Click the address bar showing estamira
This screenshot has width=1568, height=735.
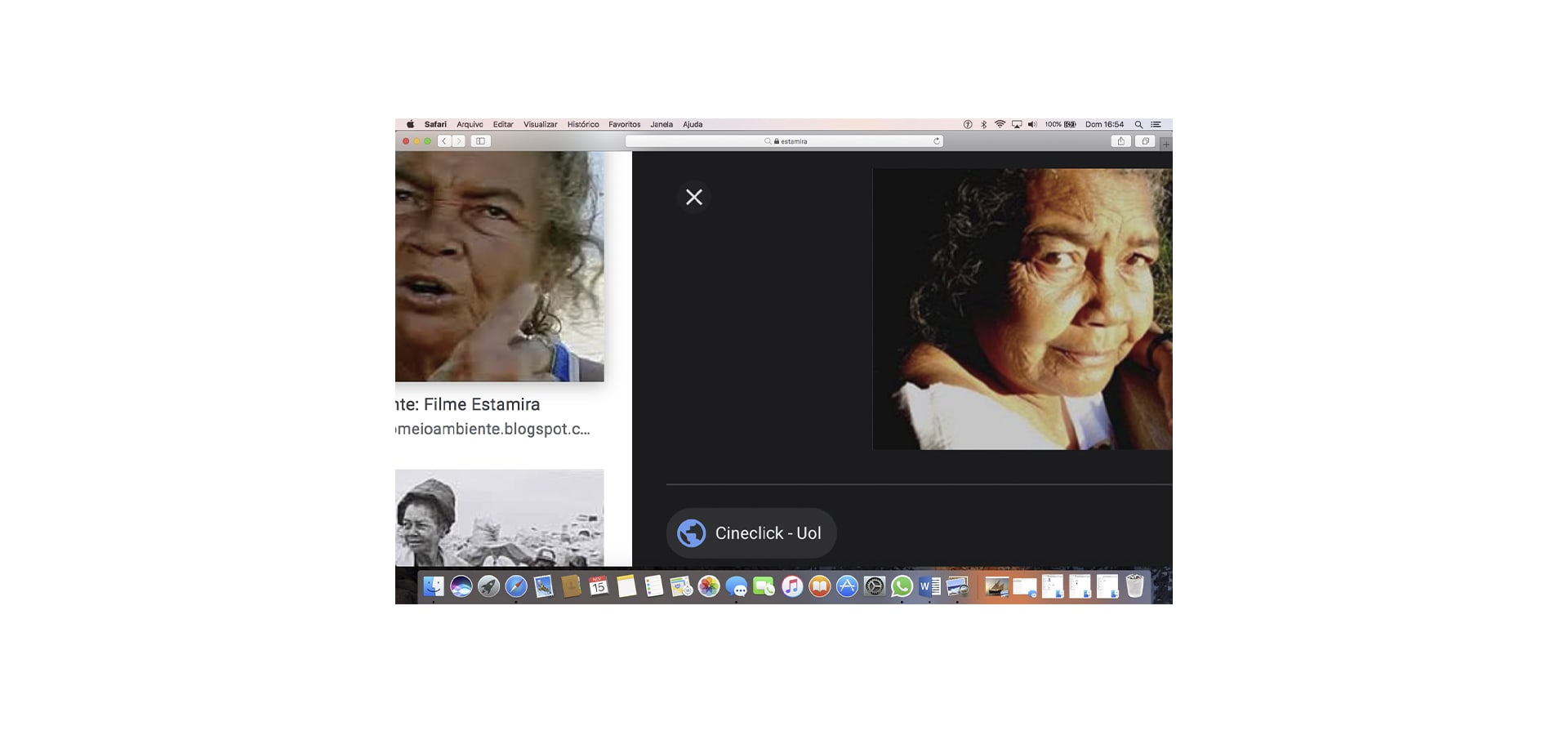(784, 141)
